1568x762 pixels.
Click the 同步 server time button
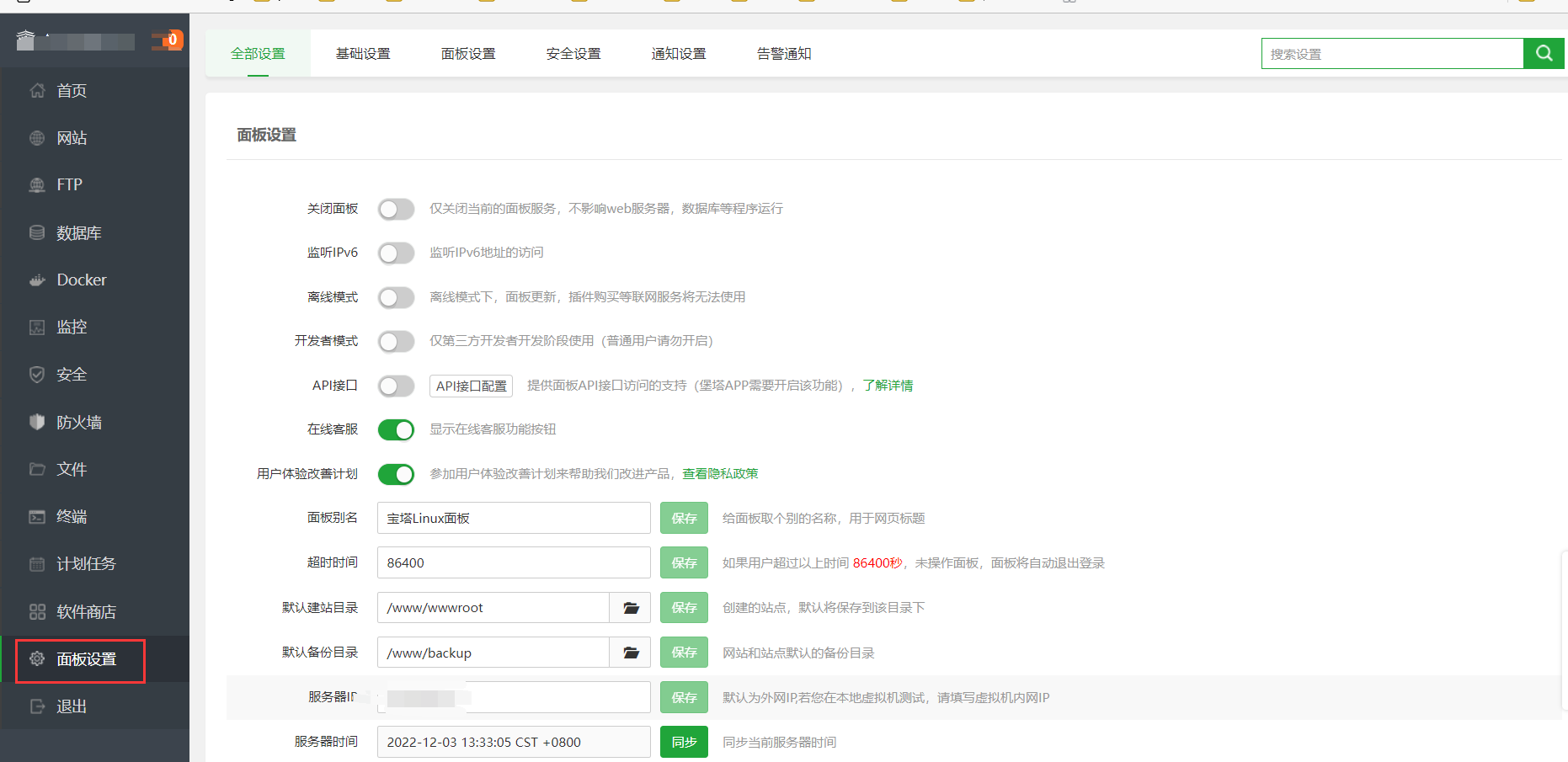pyautogui.click(x=684, y=742)
